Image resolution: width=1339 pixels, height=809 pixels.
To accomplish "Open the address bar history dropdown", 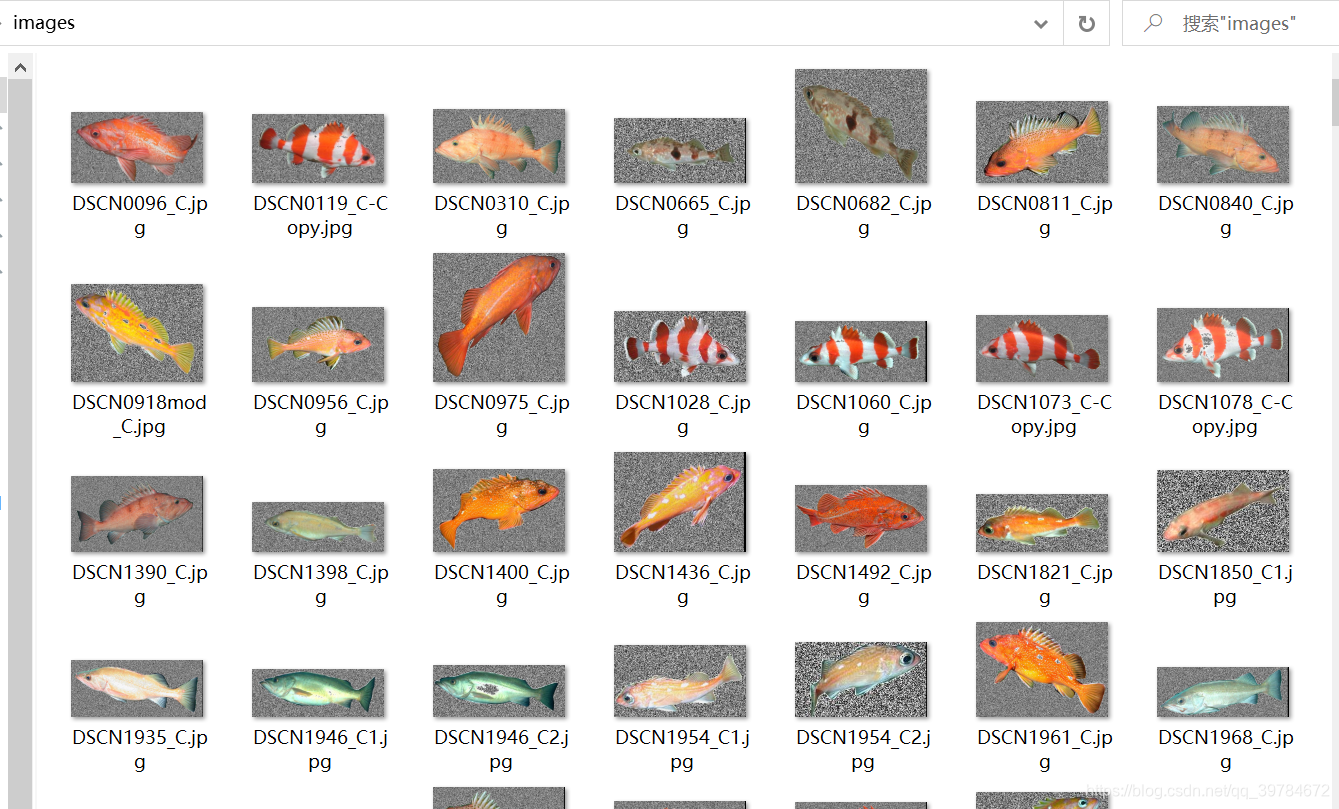I will [1041, 24].
